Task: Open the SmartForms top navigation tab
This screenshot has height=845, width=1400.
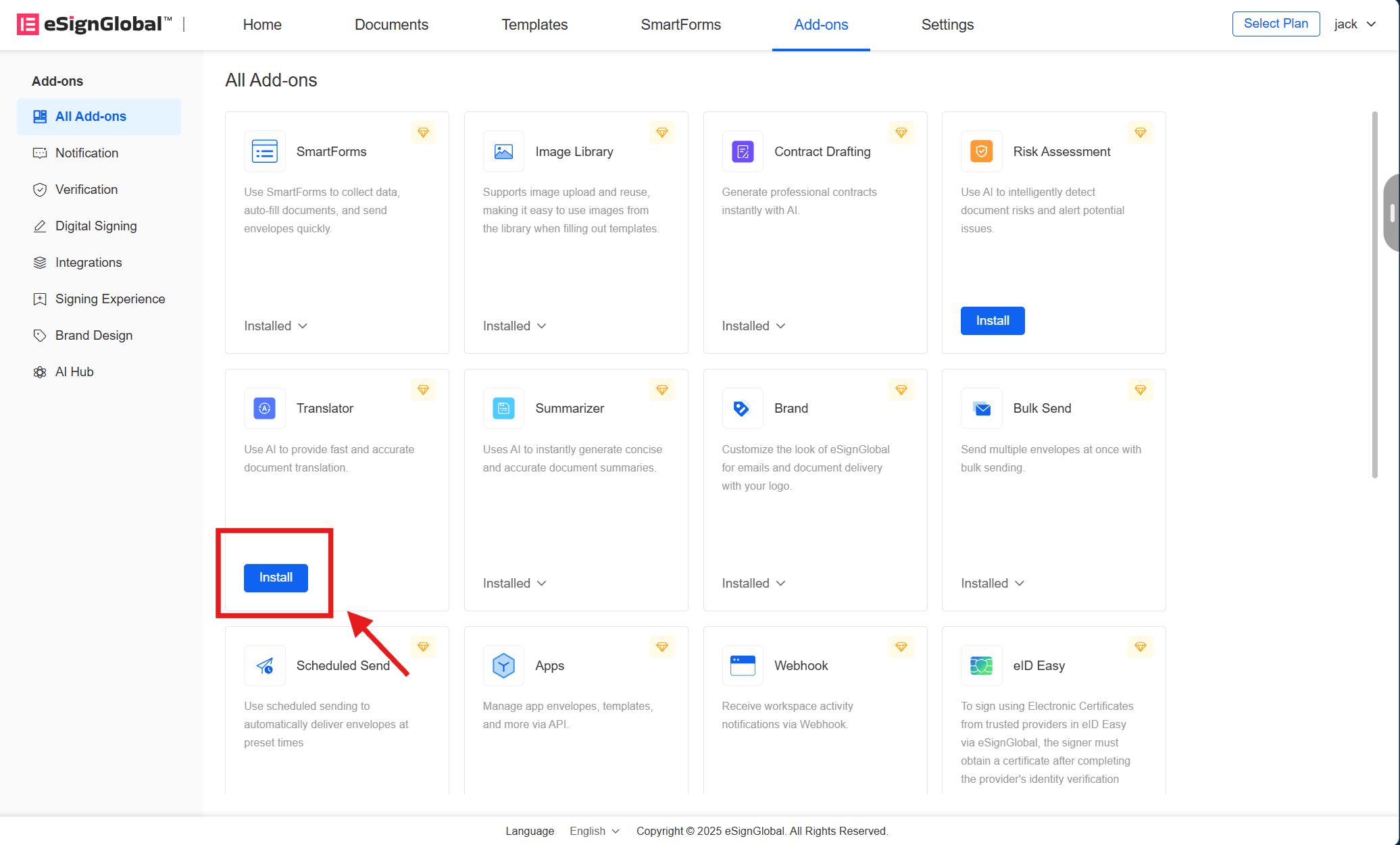Action: (x=680, y=24)
